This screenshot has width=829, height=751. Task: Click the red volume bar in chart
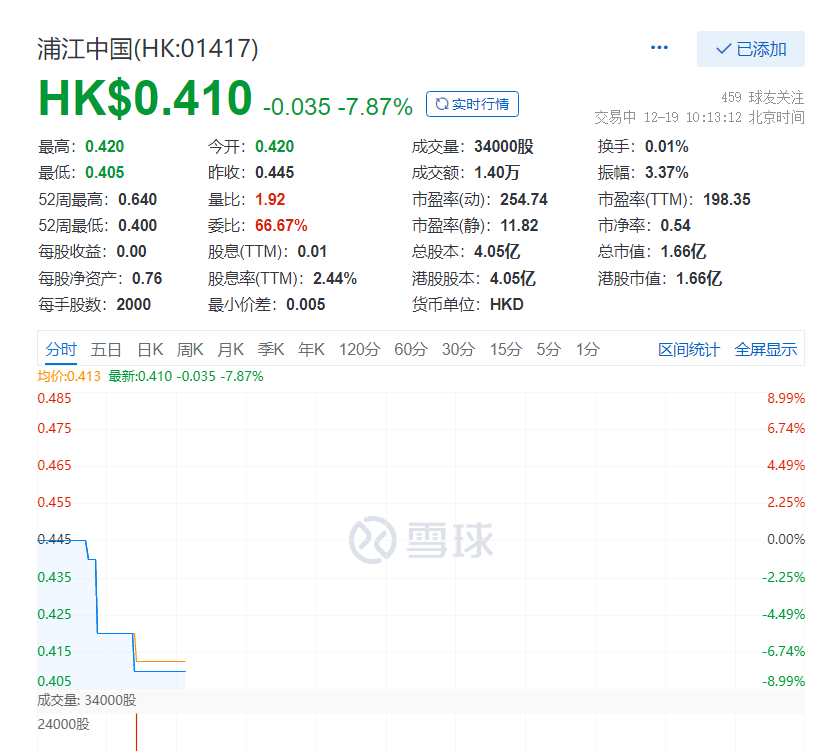coord(135,732)
